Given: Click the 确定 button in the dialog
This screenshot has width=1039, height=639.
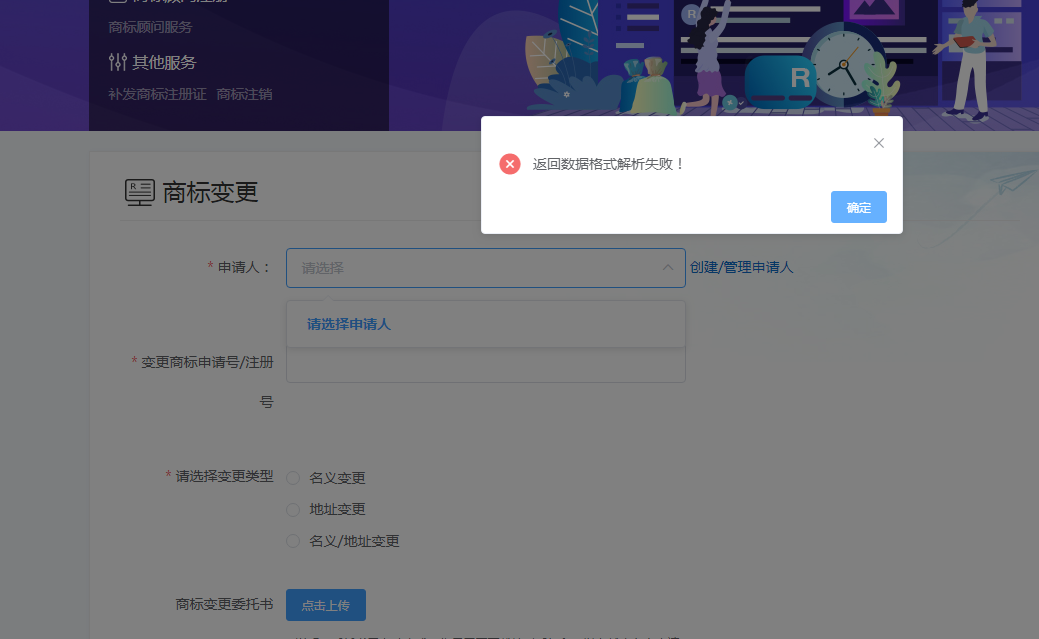Looking at the screenshot, I should click(859, 207).
